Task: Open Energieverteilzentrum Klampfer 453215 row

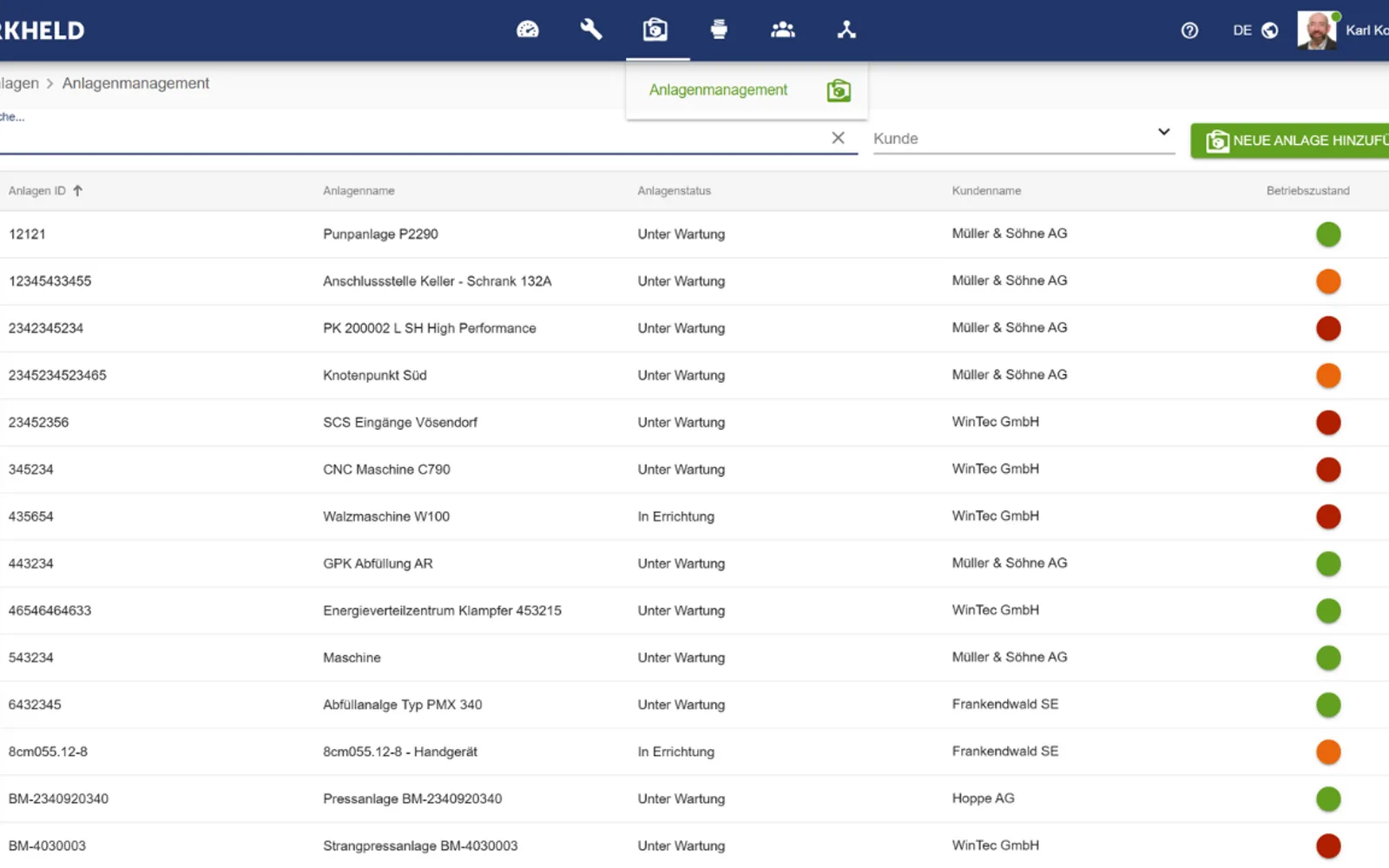Action: [x=694, y=611]
